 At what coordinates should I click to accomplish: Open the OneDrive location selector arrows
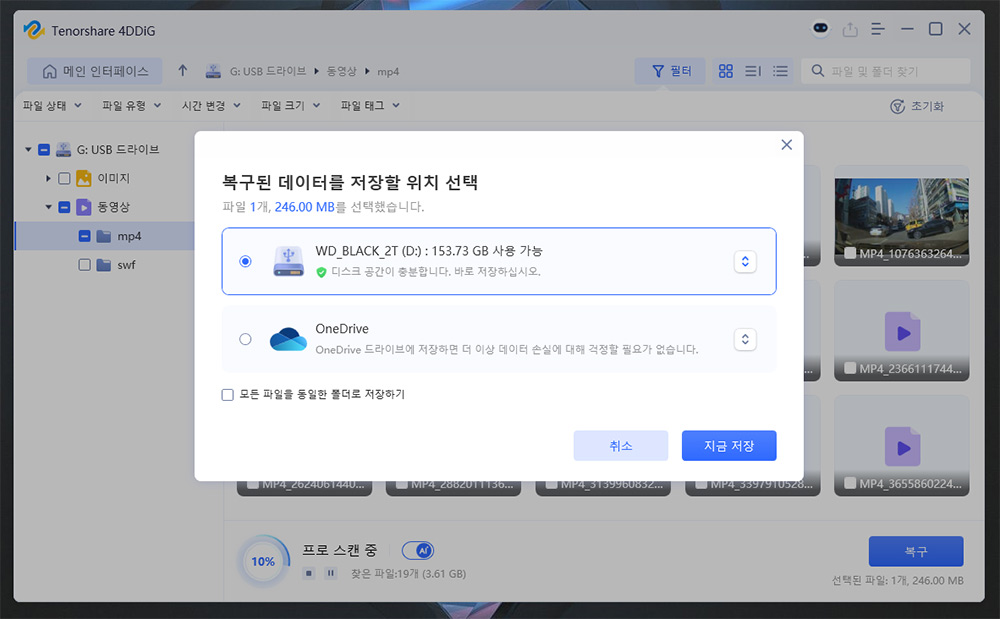[x=745, y=339]
